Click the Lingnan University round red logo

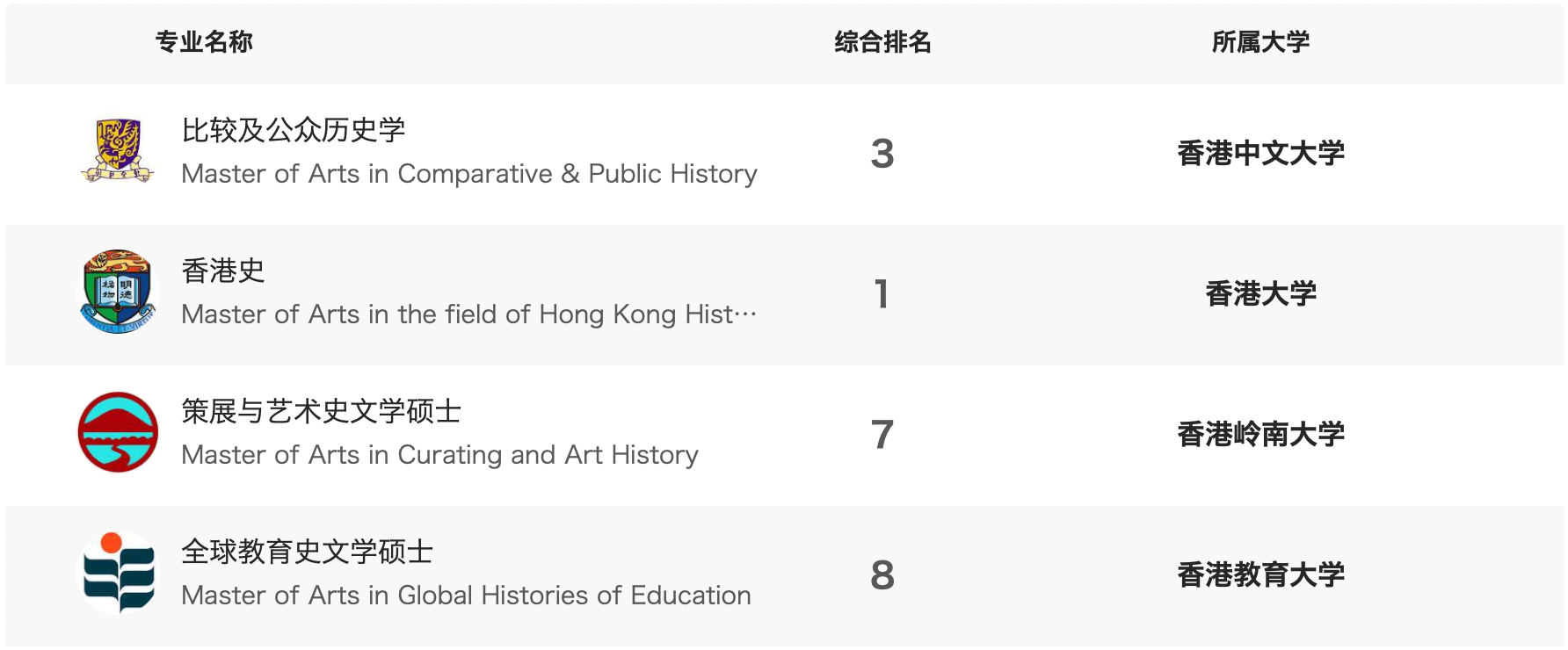(x=118, y=432)
